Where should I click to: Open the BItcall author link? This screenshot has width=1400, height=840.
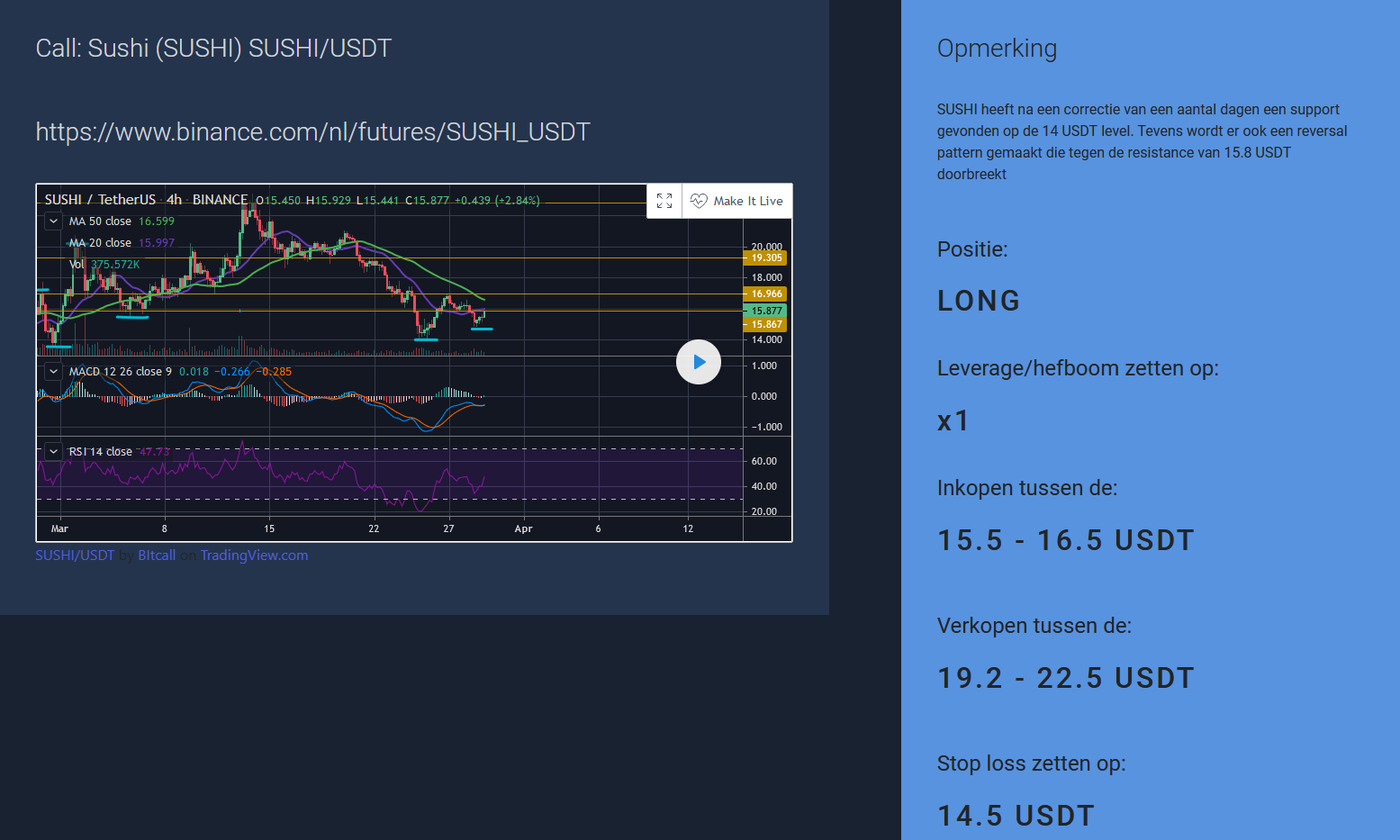157,555
